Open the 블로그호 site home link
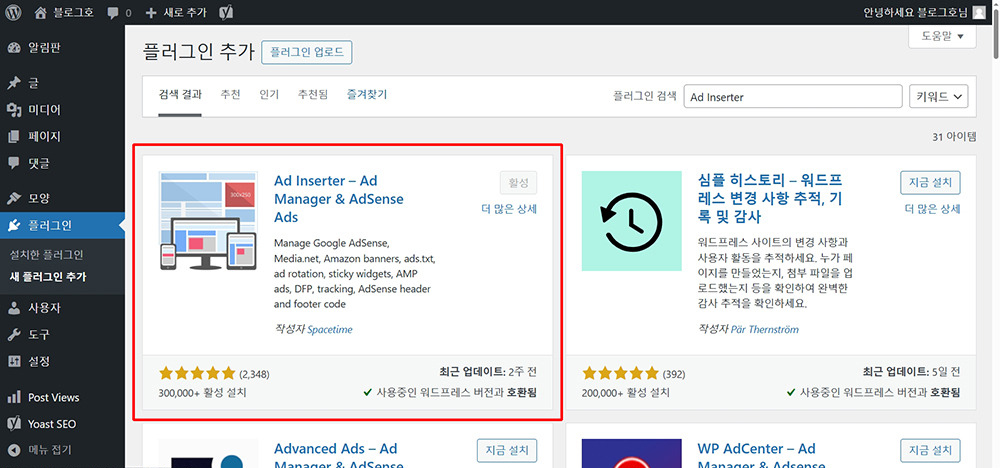 tap(65, 12)
